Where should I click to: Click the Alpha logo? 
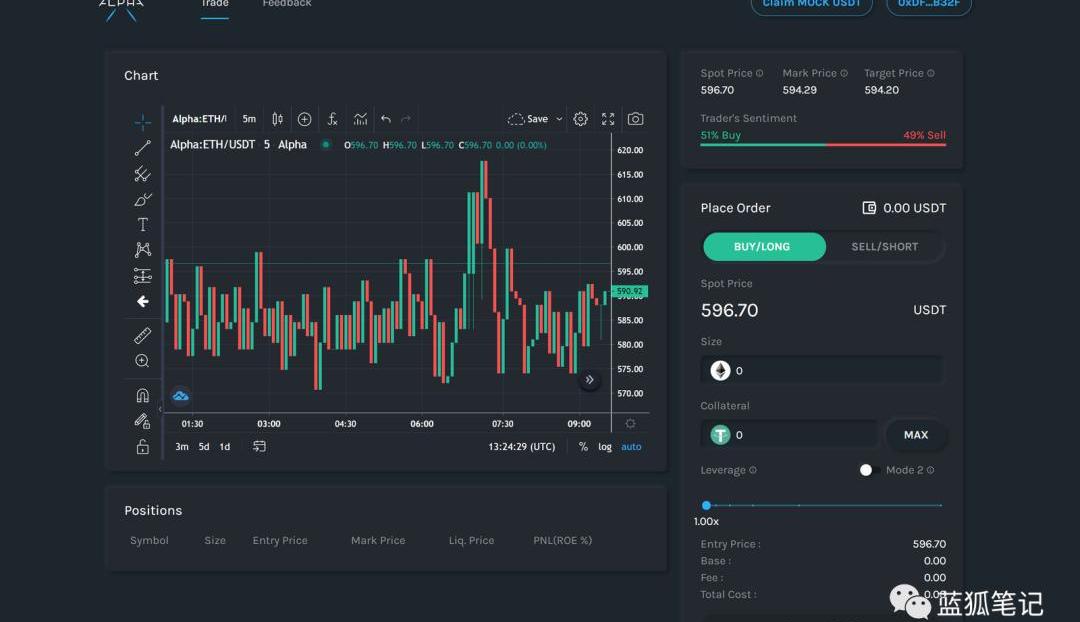[121, 8]
